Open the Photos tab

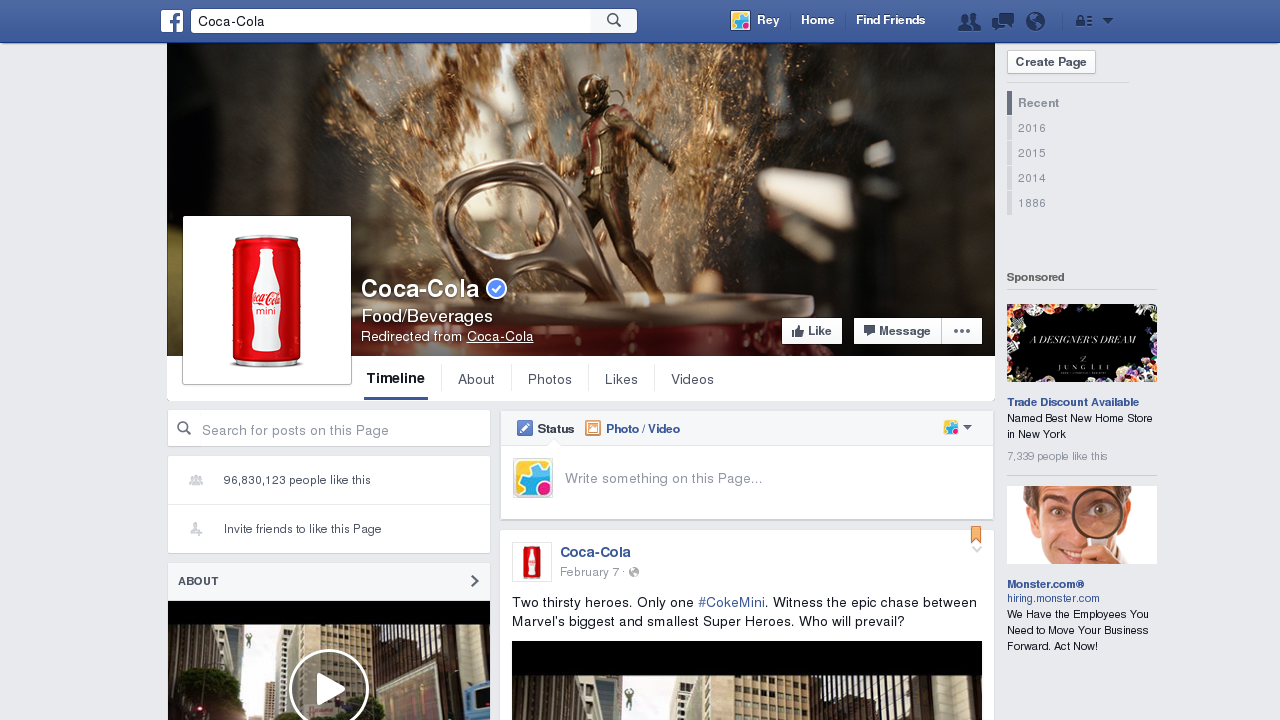click(x=550, y=379)
